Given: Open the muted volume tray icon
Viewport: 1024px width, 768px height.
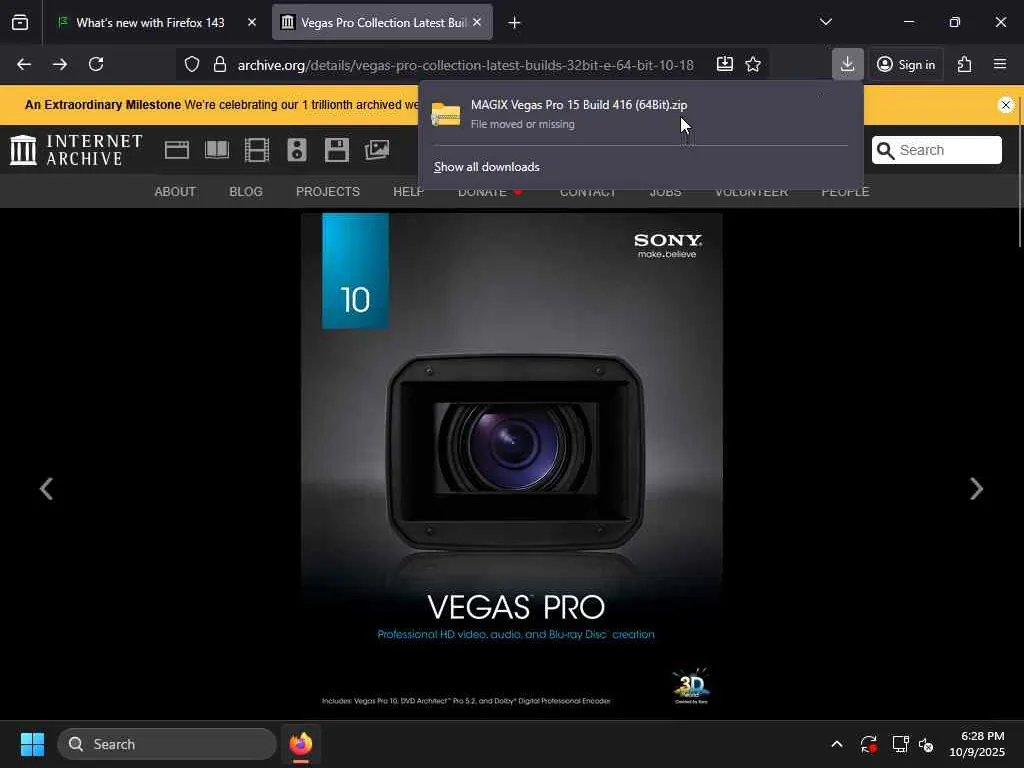Looking at the screenshot, I should click(926, 744).
